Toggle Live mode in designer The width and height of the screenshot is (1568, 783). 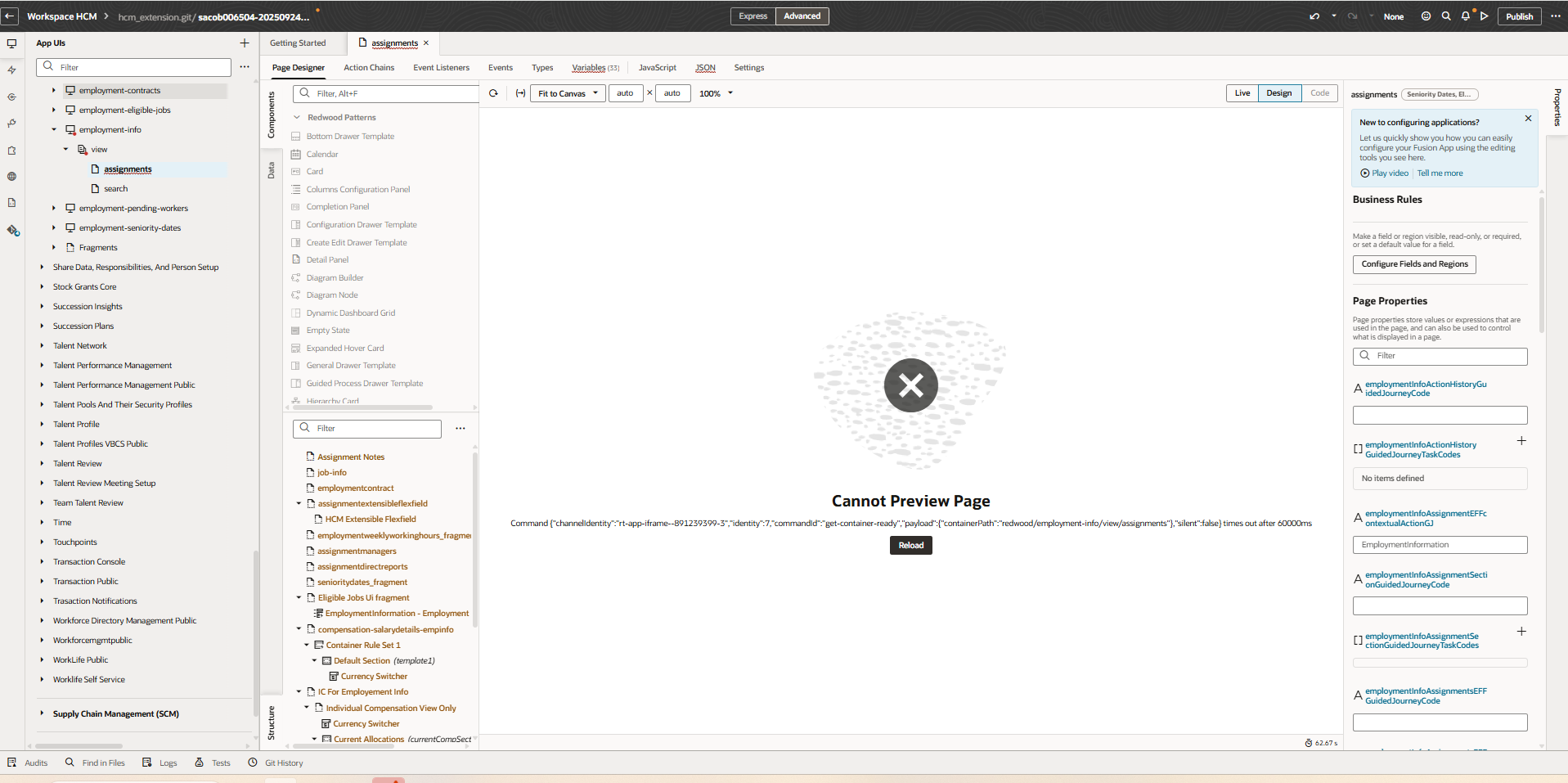click(1242, 93)
